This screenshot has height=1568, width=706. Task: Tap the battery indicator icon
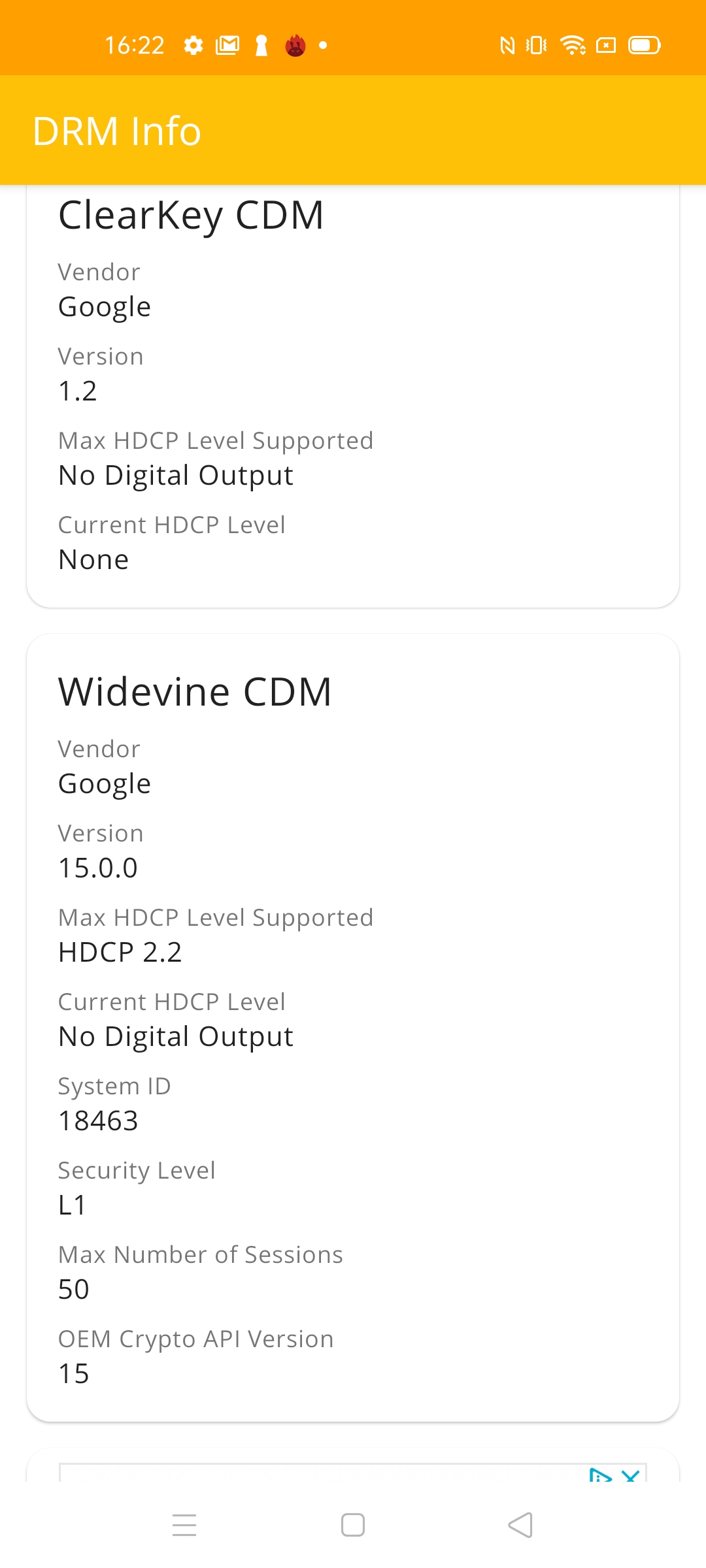click(645, 45)
